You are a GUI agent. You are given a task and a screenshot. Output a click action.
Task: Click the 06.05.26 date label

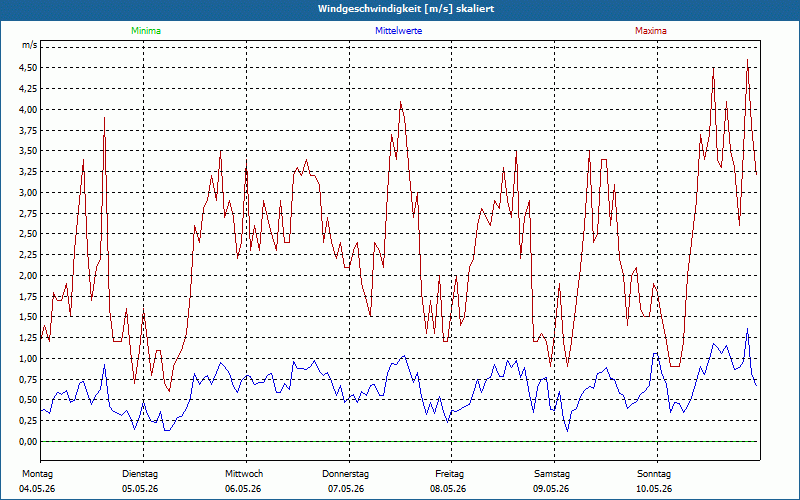(243, 489)
